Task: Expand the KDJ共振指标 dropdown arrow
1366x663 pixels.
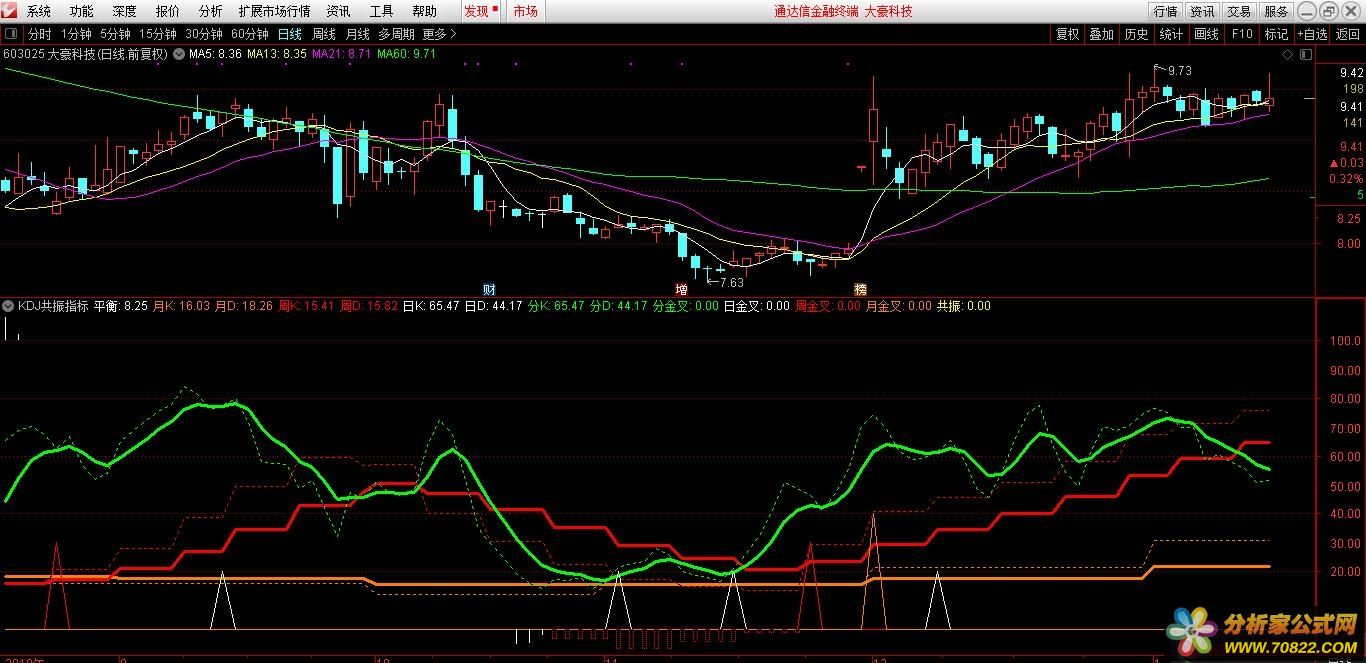Action: tap(10, 306)
